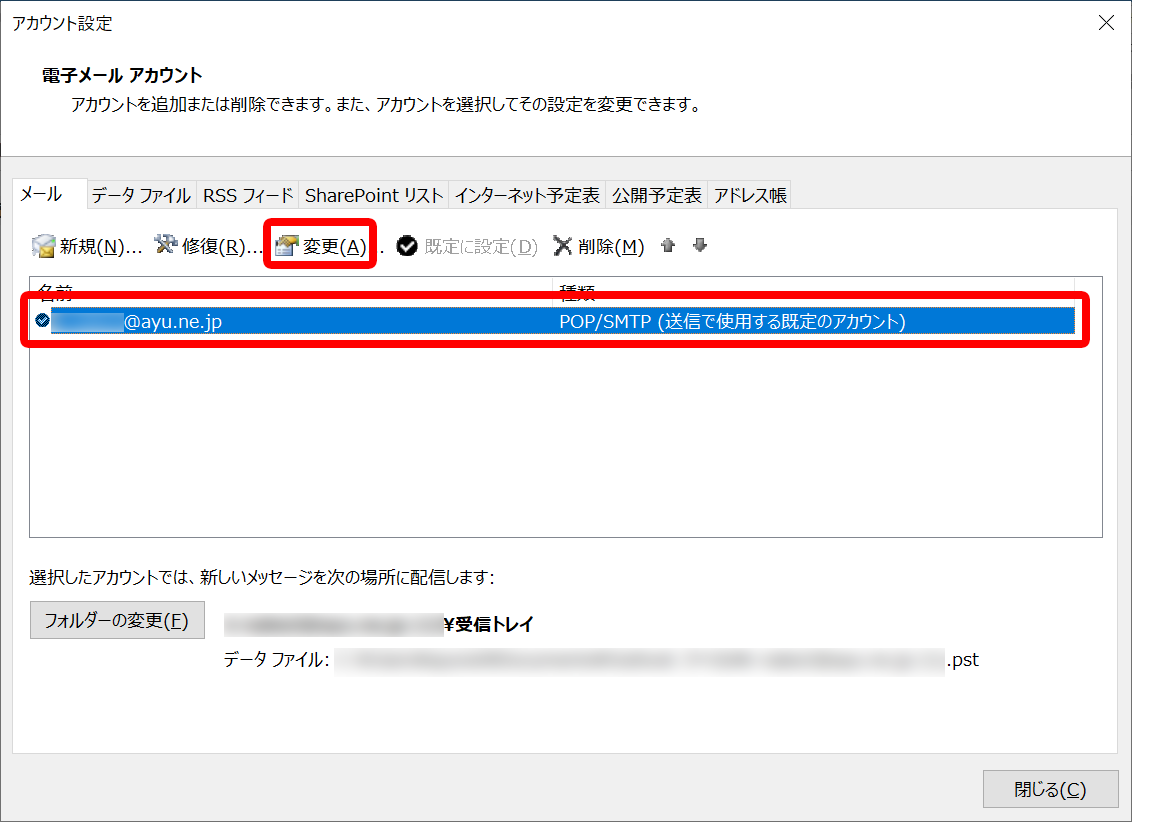Click default account checkmark beside ayu.ne.jp
Viewport: 1152px width, 822px height.
(42, 320)
